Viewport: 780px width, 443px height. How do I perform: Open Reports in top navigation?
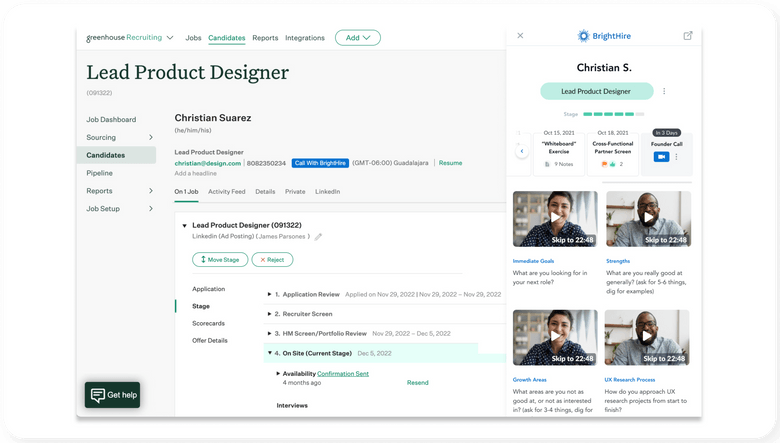pos(265,38)
